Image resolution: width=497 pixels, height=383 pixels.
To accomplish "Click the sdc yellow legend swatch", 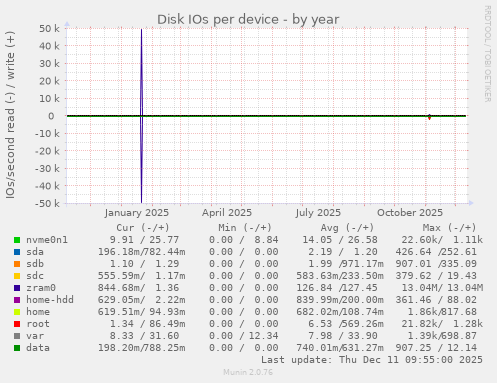I will point(17,276).
